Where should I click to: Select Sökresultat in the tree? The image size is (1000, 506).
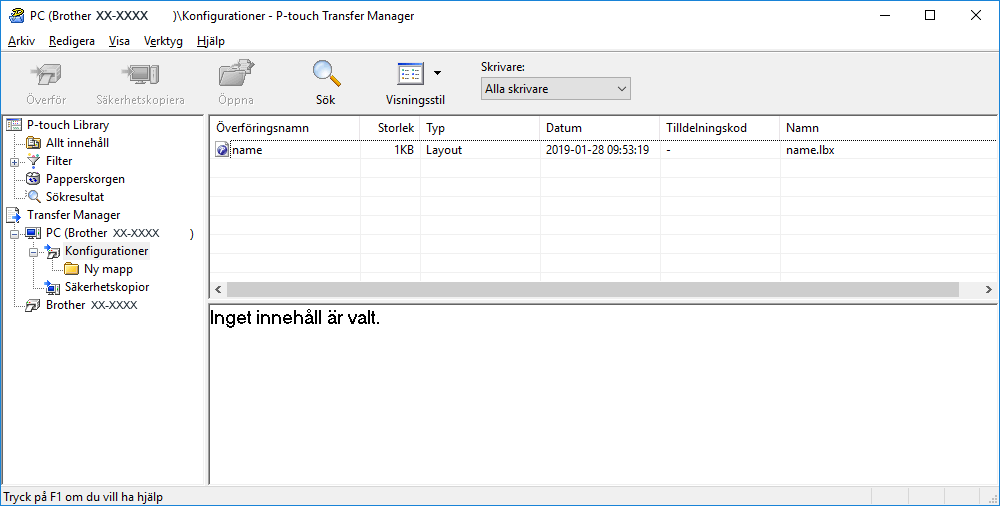tap(75, 197)
